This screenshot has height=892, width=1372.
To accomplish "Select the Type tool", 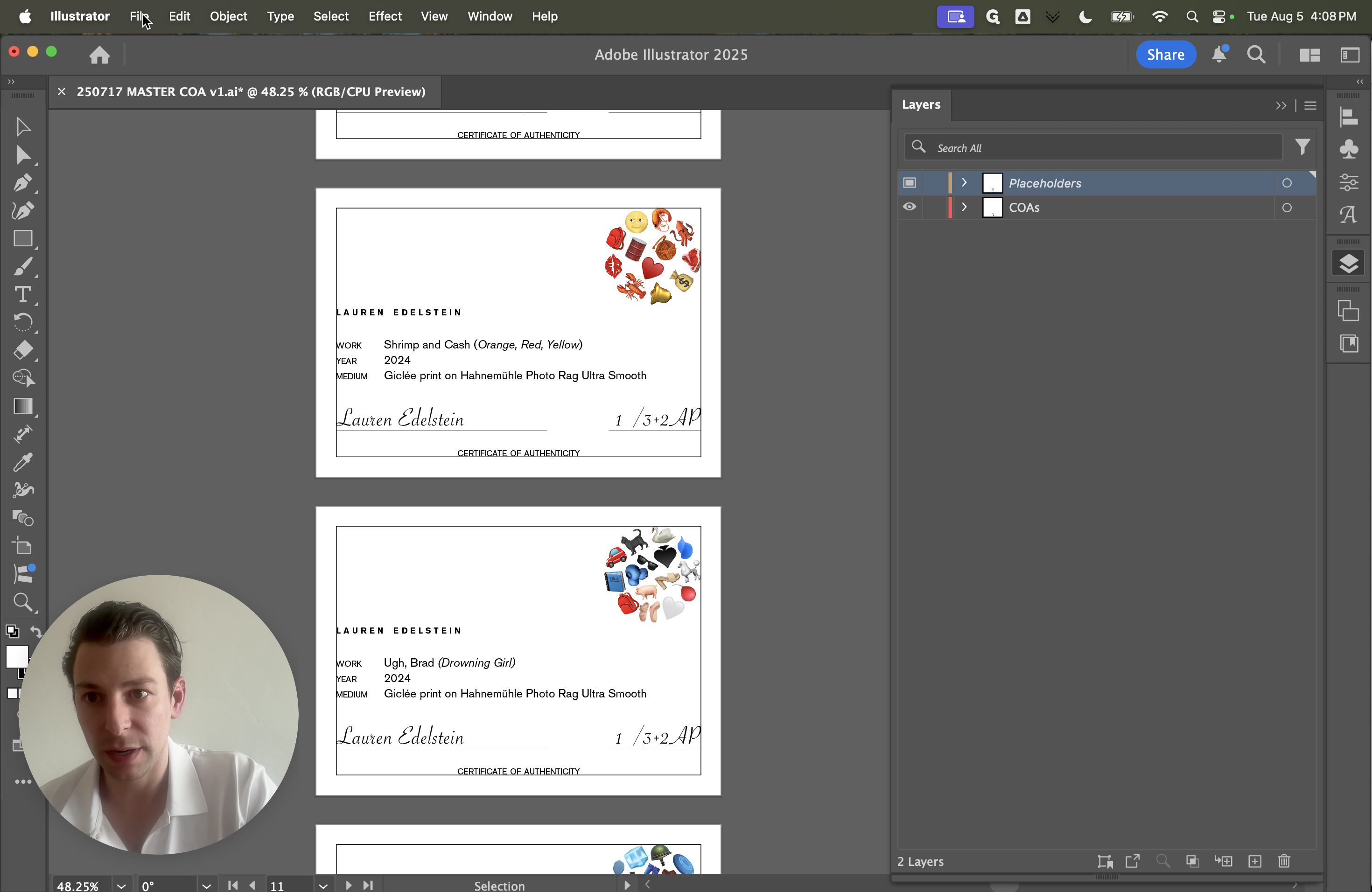I will point(23,294).
